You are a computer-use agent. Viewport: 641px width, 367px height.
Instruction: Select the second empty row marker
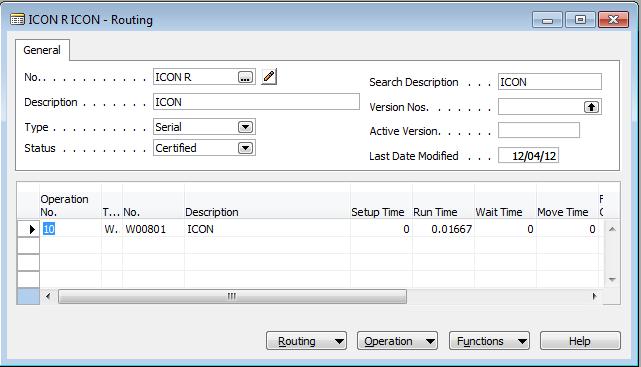point(29,262)
